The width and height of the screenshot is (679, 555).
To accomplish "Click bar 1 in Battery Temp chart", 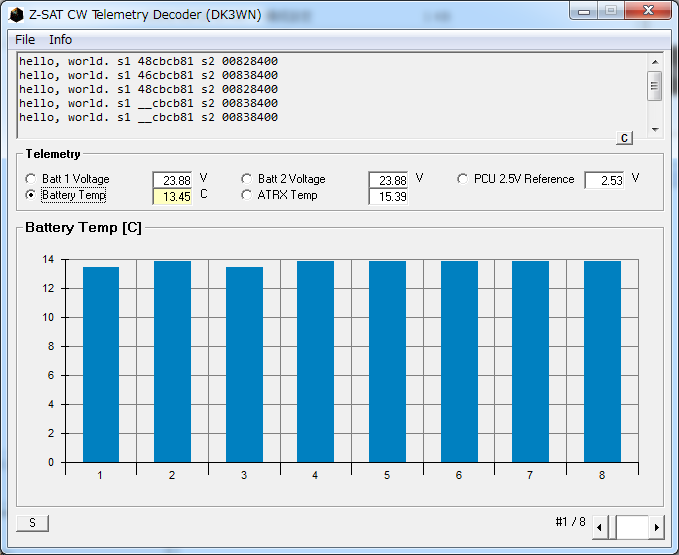I will pos(101,365).
